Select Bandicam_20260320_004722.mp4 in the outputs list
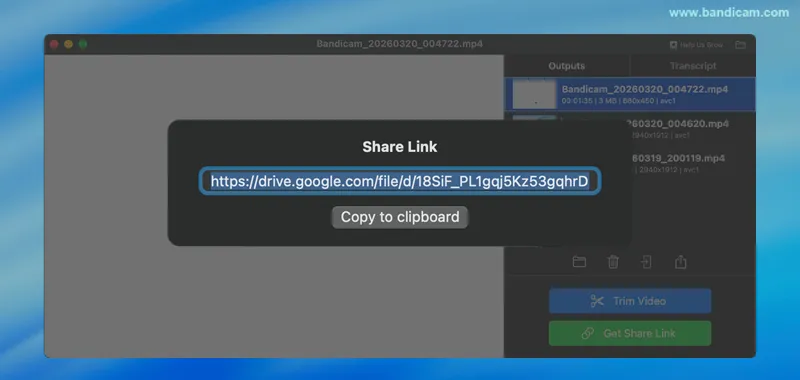The image size is (800, 380). pos(630,94)
